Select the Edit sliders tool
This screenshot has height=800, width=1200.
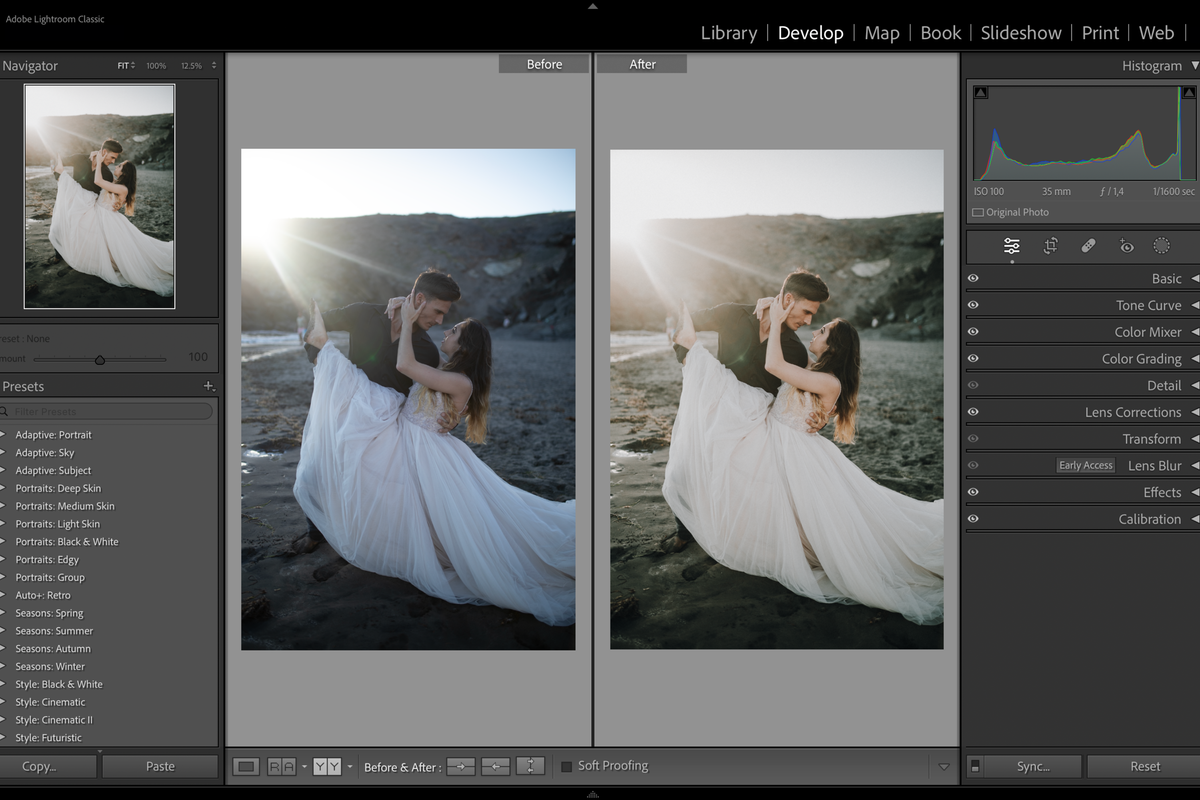[1011, 246]
